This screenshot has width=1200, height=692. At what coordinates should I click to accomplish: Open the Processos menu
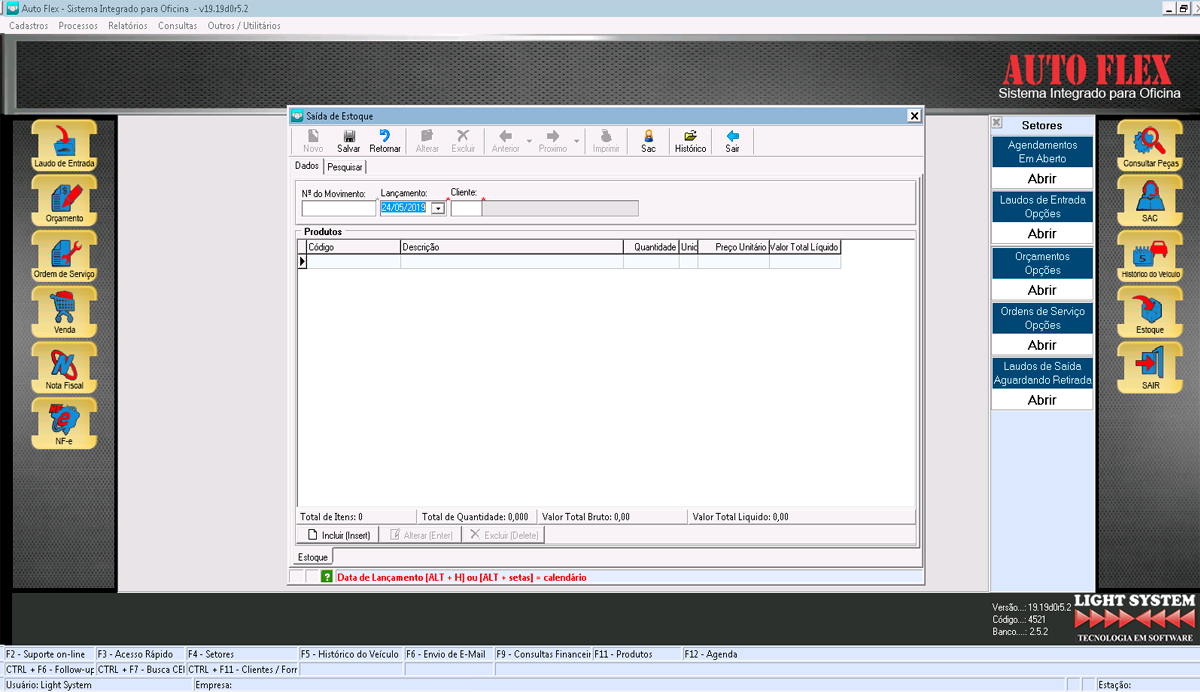pyautogui.click(x=78, y=25)
